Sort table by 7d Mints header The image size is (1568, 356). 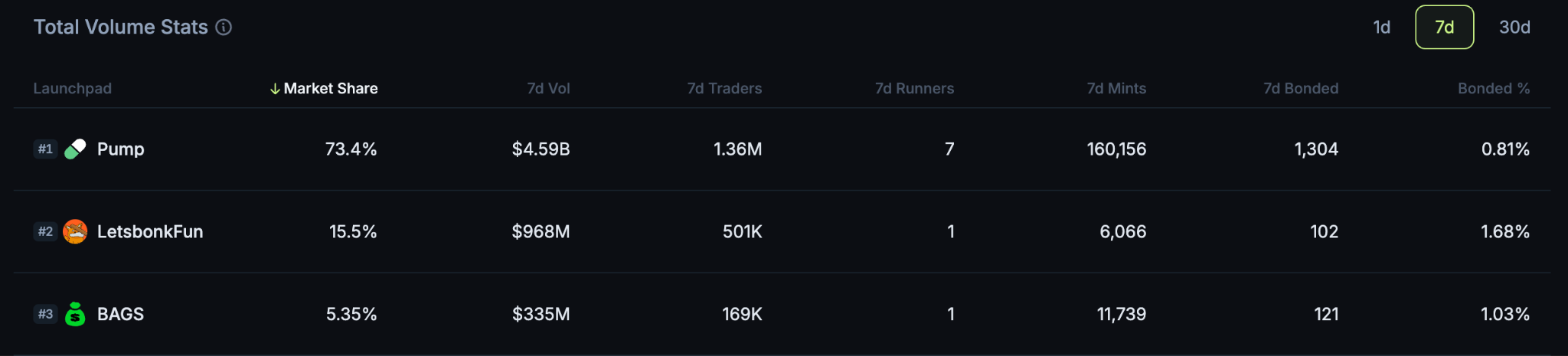point(1116,89)
